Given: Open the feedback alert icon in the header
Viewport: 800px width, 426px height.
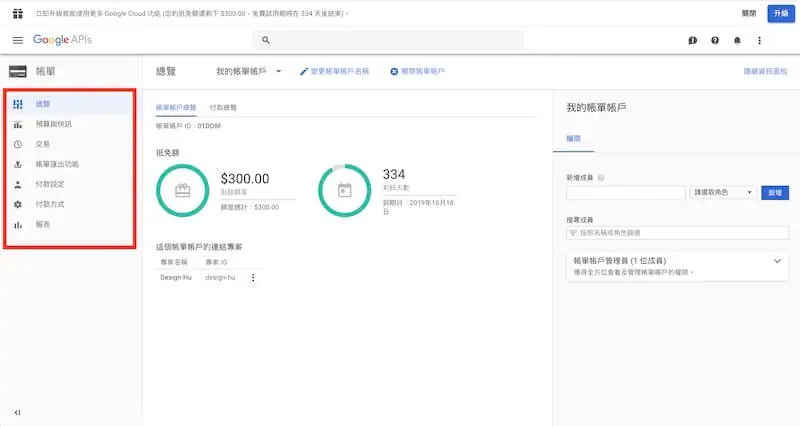Looking at the screenshot, I should [692, 40].
